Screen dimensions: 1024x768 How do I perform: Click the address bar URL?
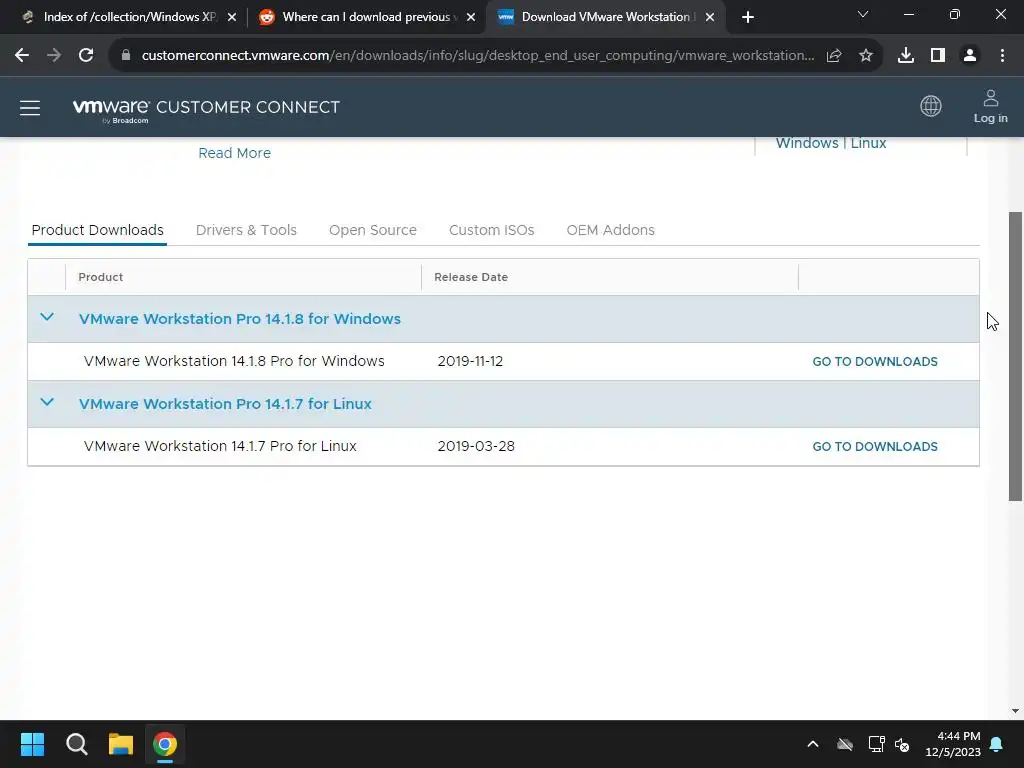tap(478, 56)
